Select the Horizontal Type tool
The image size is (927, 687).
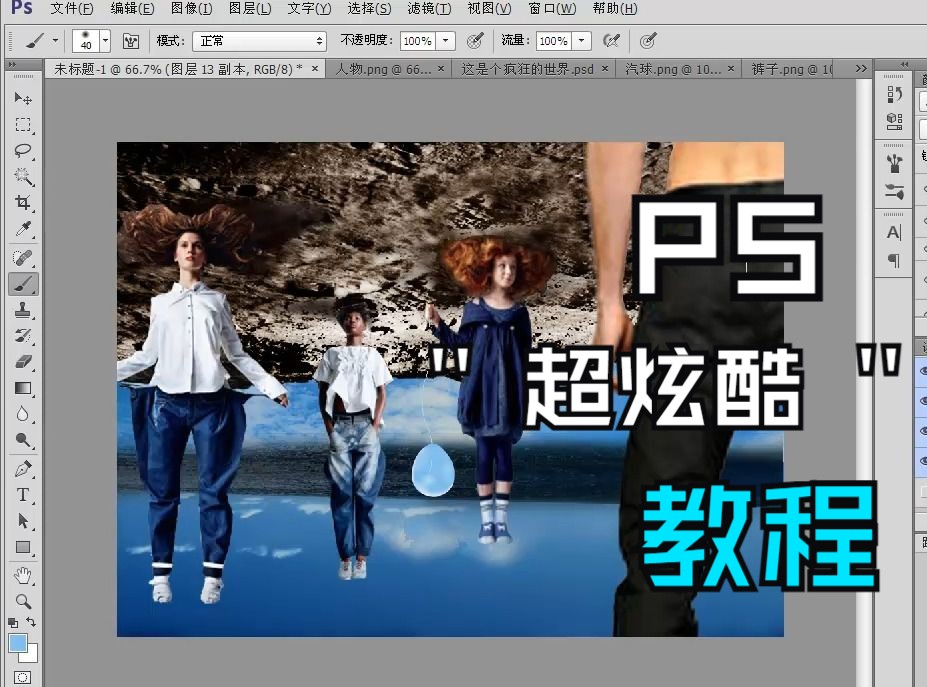23,495
